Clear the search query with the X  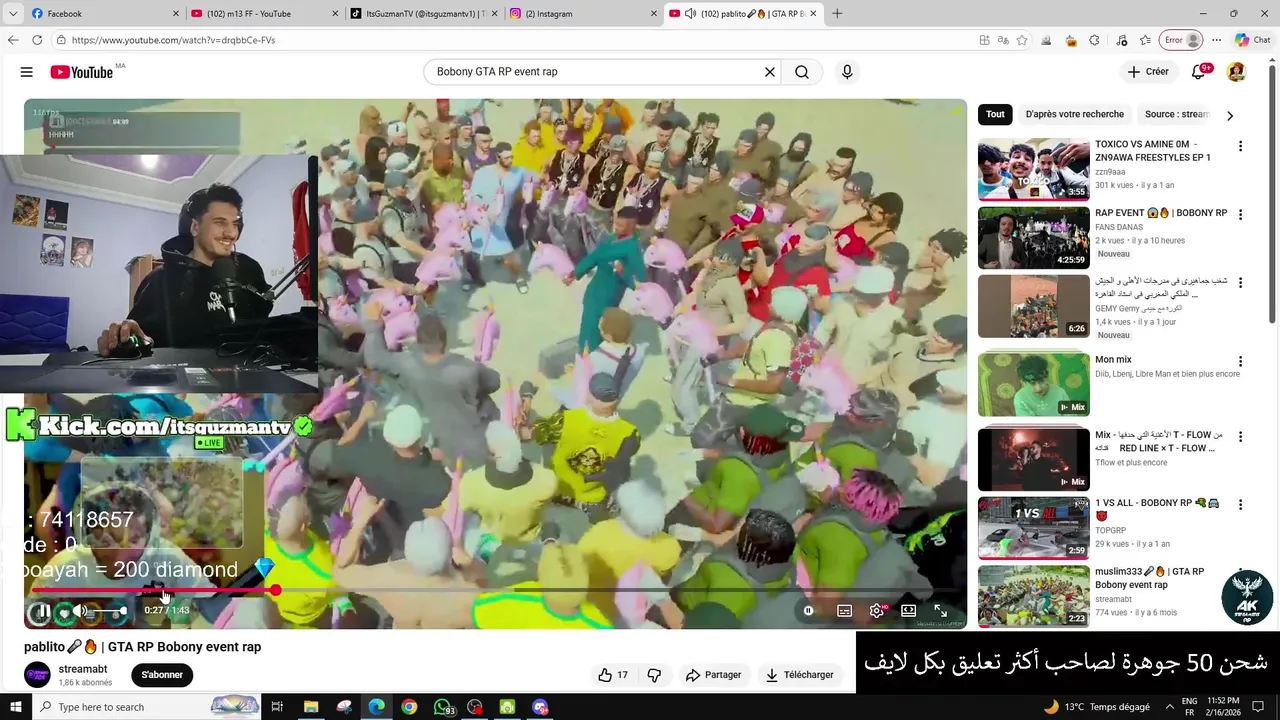(770, 72)
